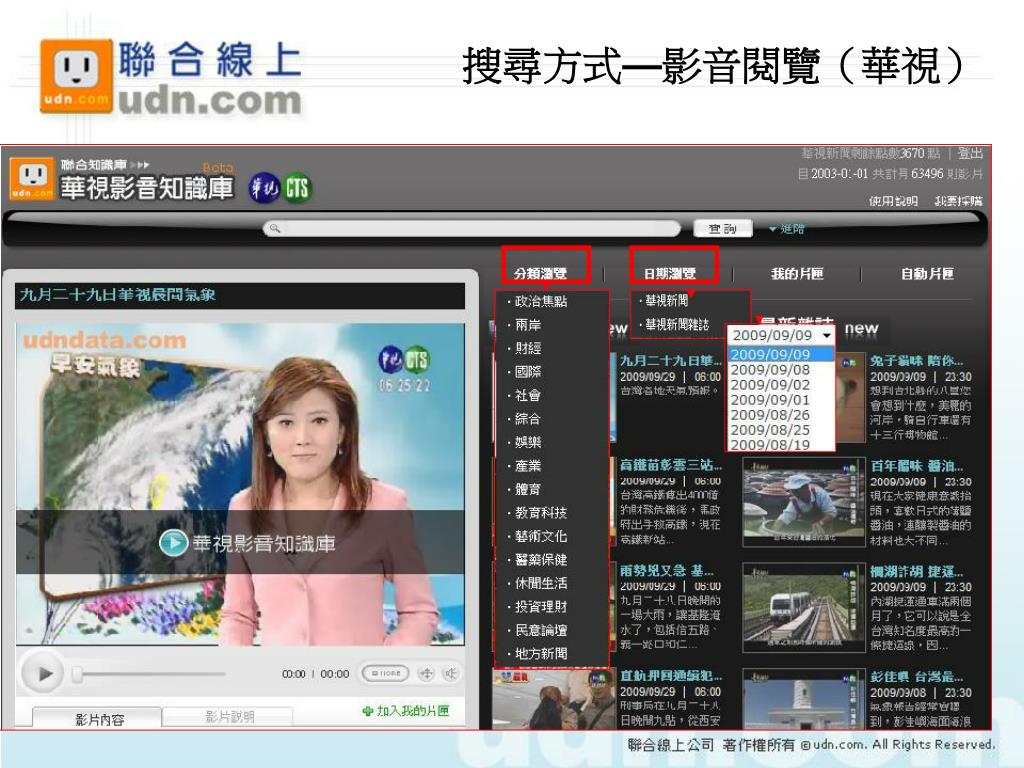Viewport: 1024px width, 768px height.
Task: Select 休閒生活 category
Action: point(541,583)
